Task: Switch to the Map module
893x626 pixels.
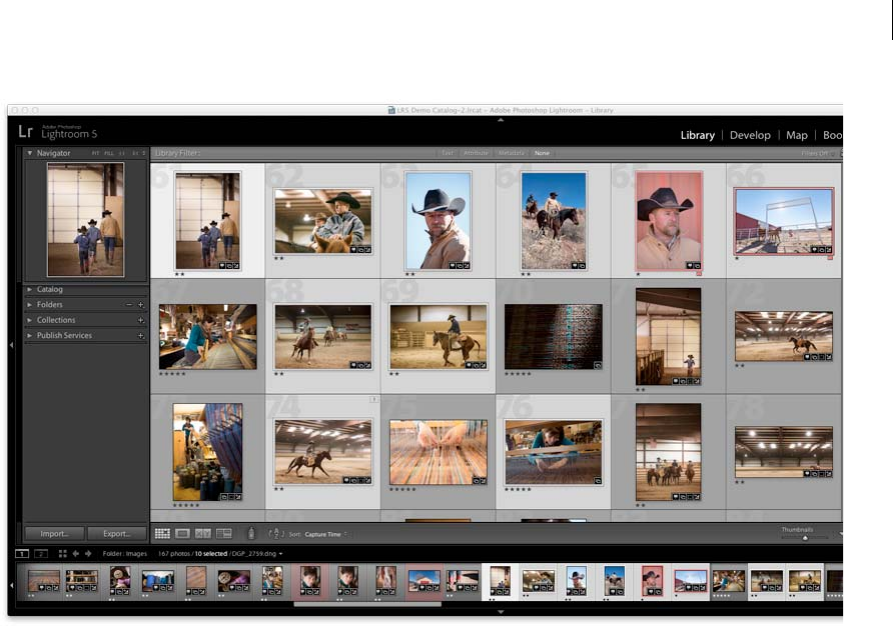Action: tap(797, 135)
